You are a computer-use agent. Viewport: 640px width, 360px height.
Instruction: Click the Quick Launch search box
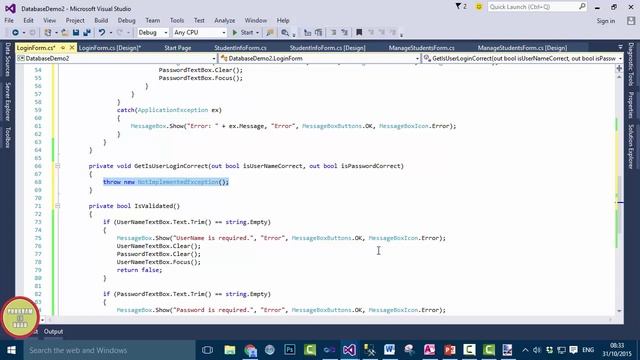[537, 7]
